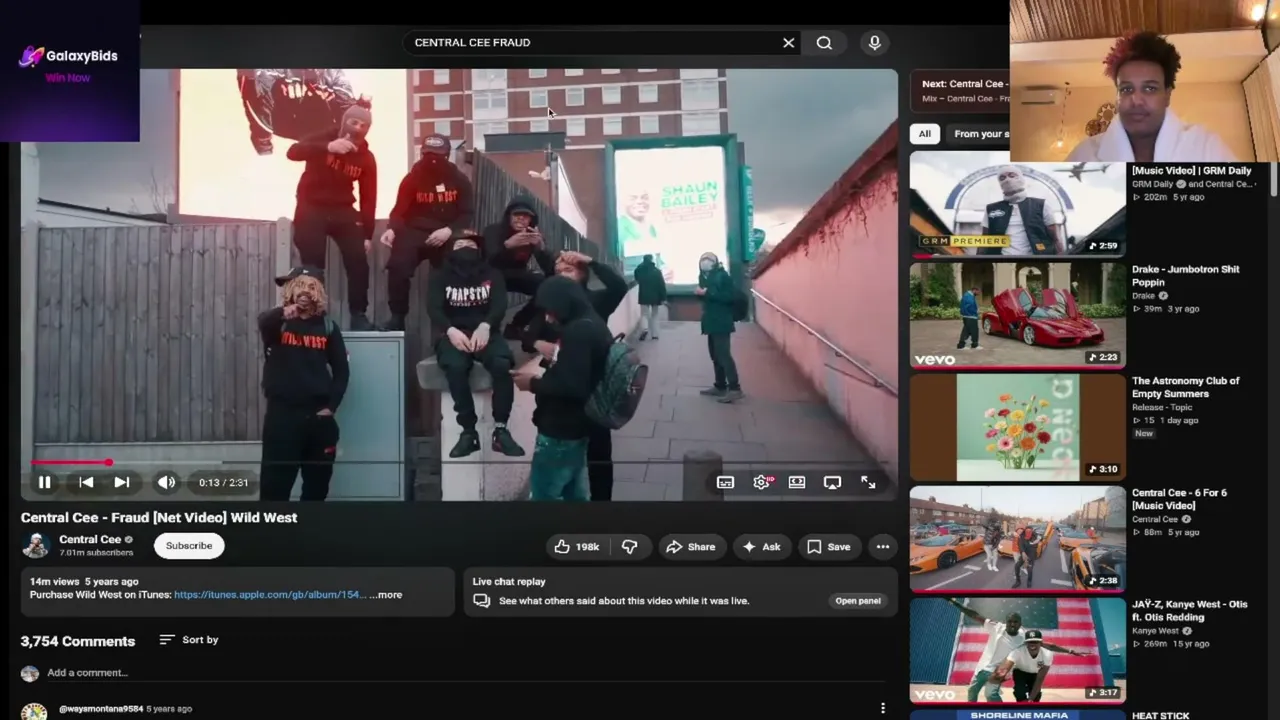Screen dimensions: 1280x720
Task: Click the Kanye West channel name under Otis
Action: click(x=1155, y=631)
